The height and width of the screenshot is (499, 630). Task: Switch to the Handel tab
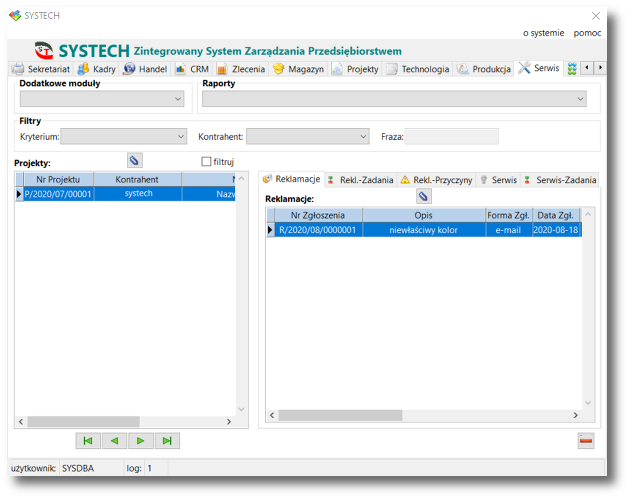(x=145, y=69)
